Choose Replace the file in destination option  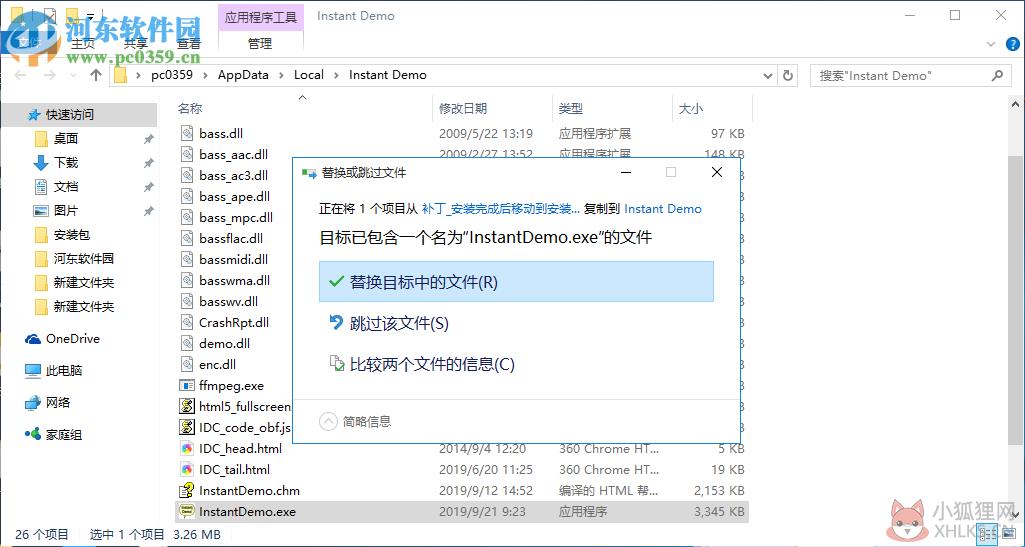coord(516,282)
